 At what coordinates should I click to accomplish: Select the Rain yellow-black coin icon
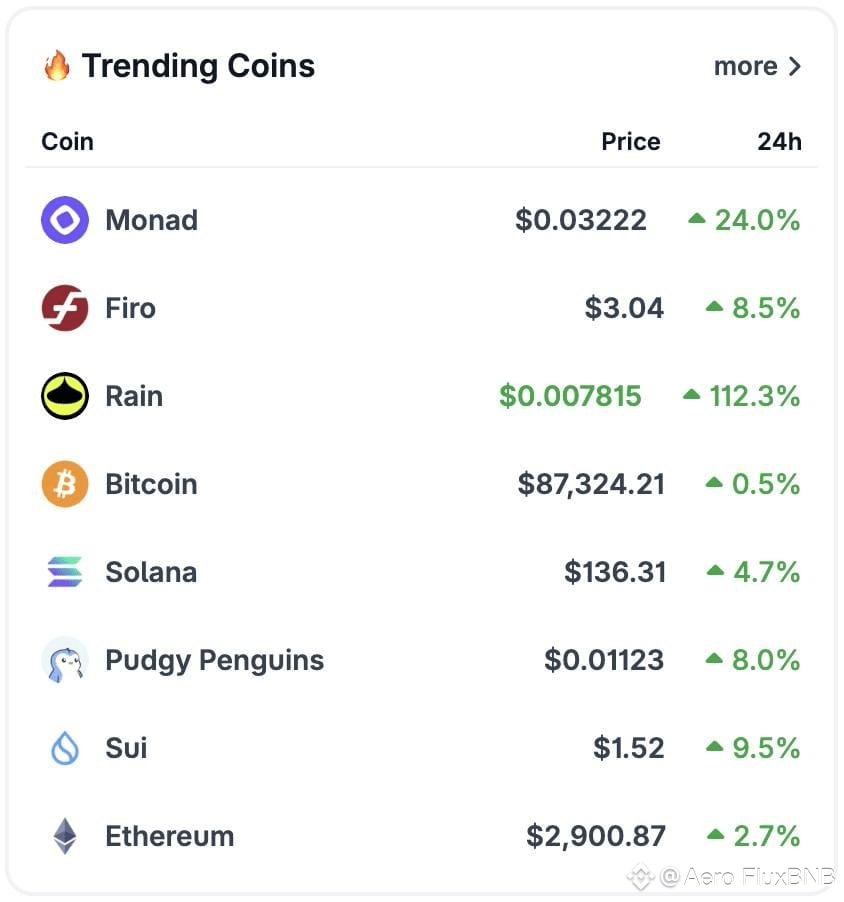tap(65, 396)
